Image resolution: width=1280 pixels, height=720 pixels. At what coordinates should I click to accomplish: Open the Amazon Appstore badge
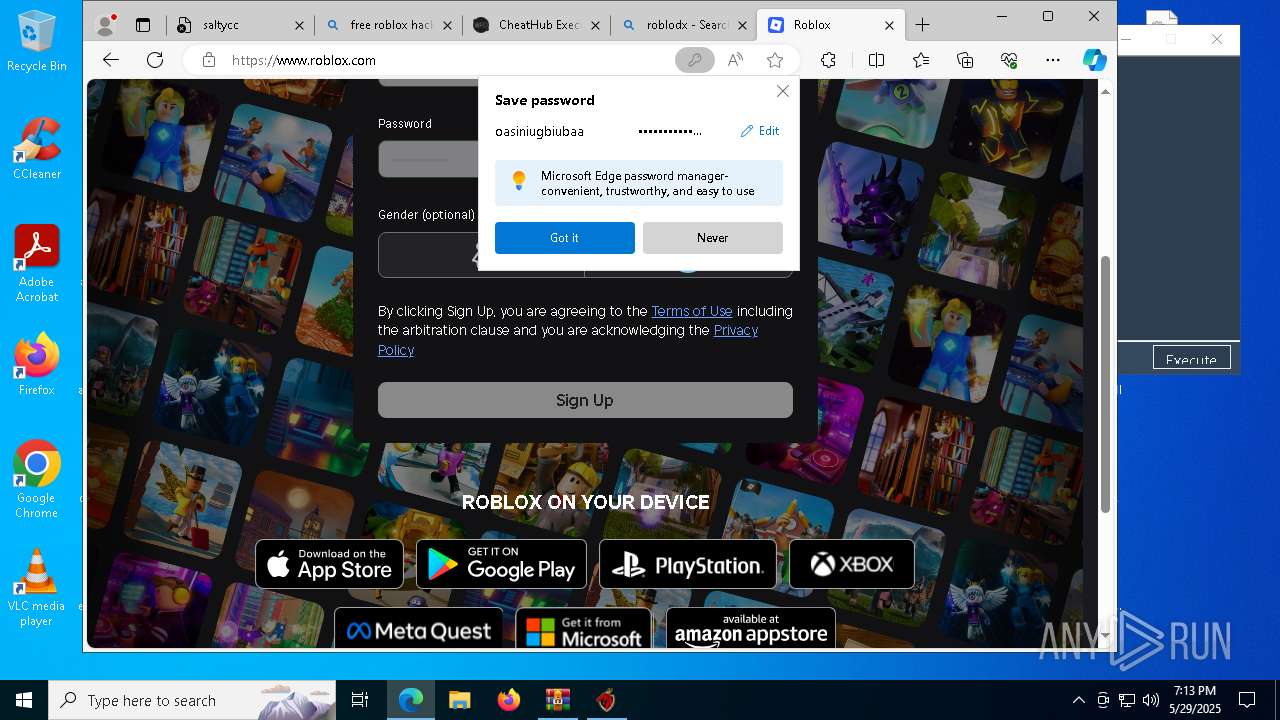pos(751,629)
